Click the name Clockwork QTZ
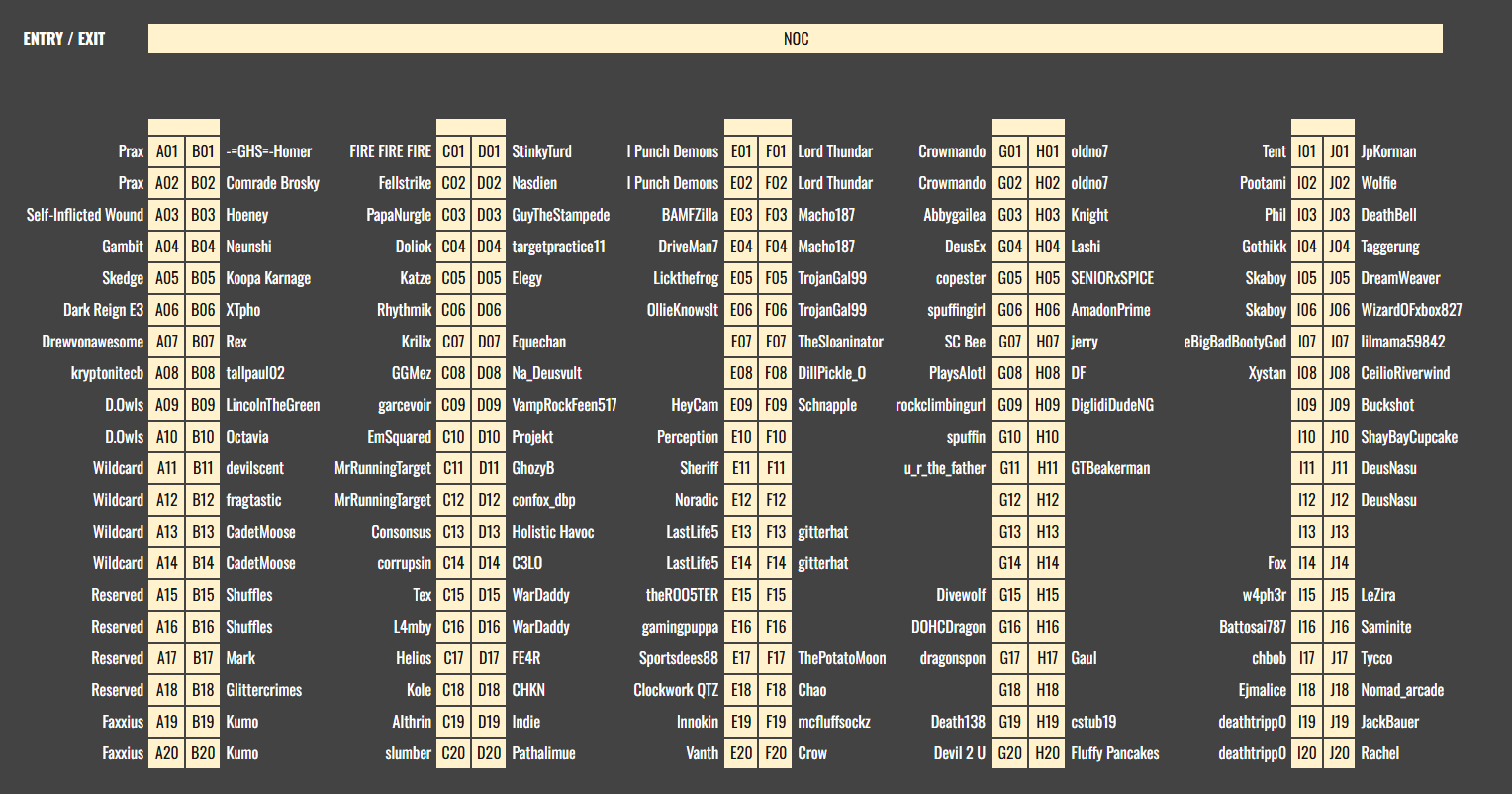Screen dimensions: 1512x794 (x=676, y=690)
